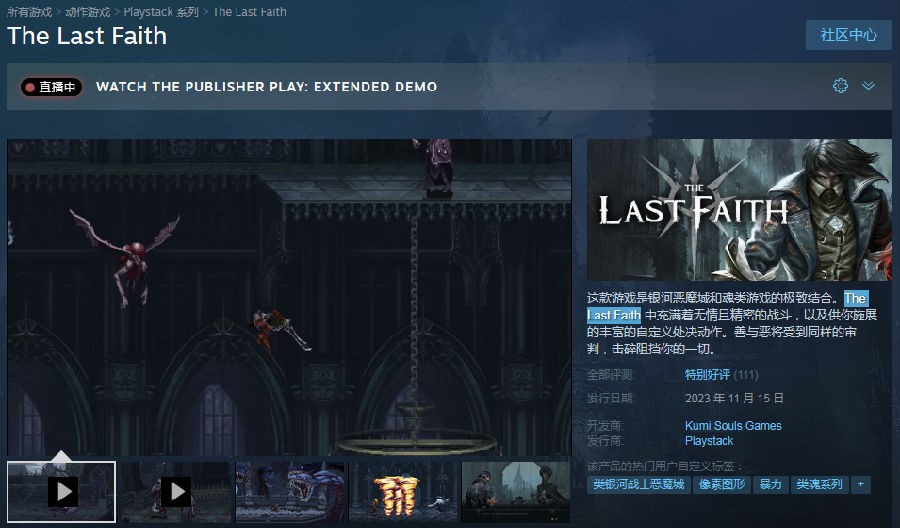This screenshot has width=900, height=528.
Task: Click the release date 2023 年 11 月 15 日
Action: coord(734,398)
